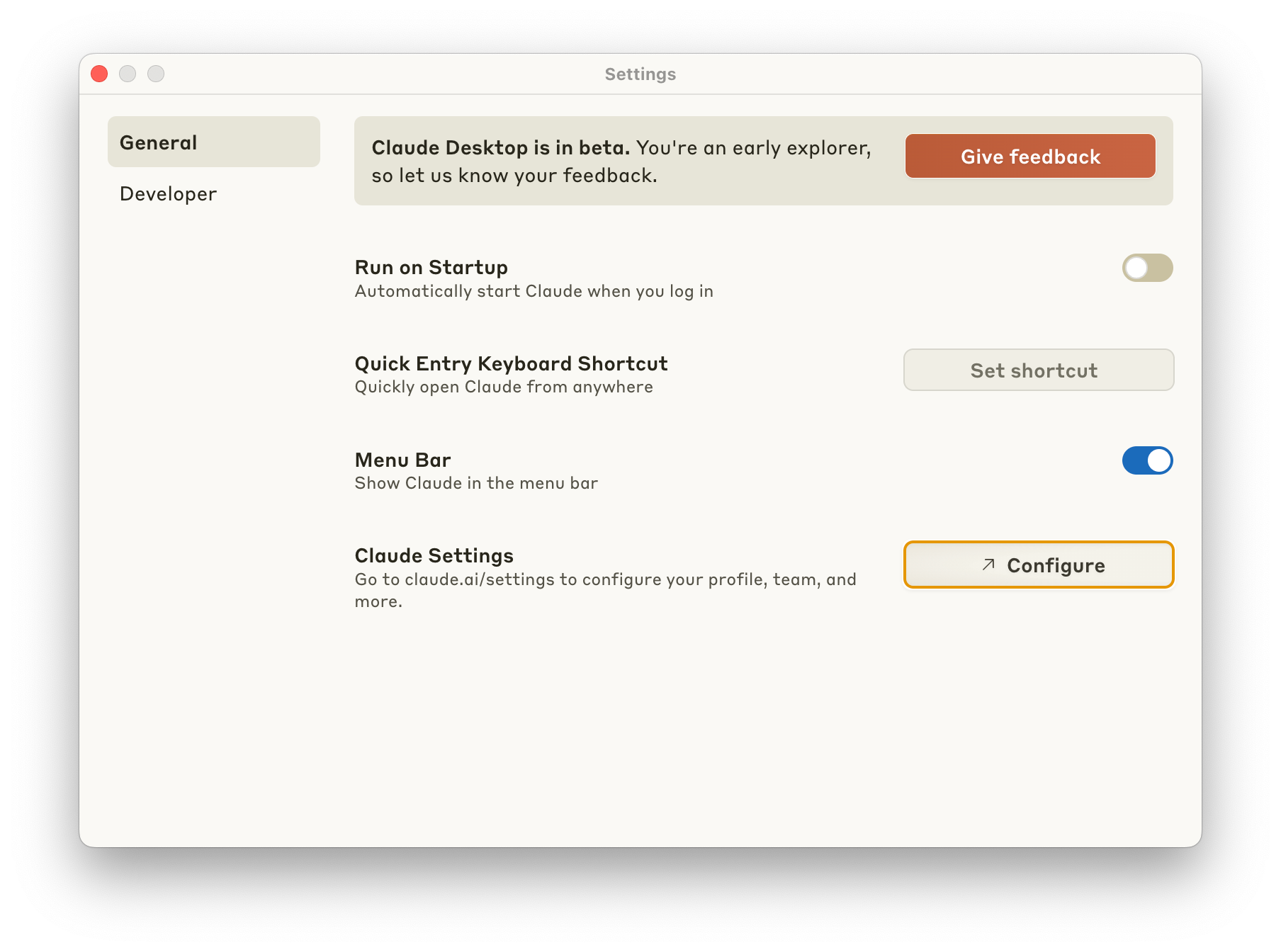
Task: Click 'Claude Desktop is in beta.' text
Action: pos(500,147)
